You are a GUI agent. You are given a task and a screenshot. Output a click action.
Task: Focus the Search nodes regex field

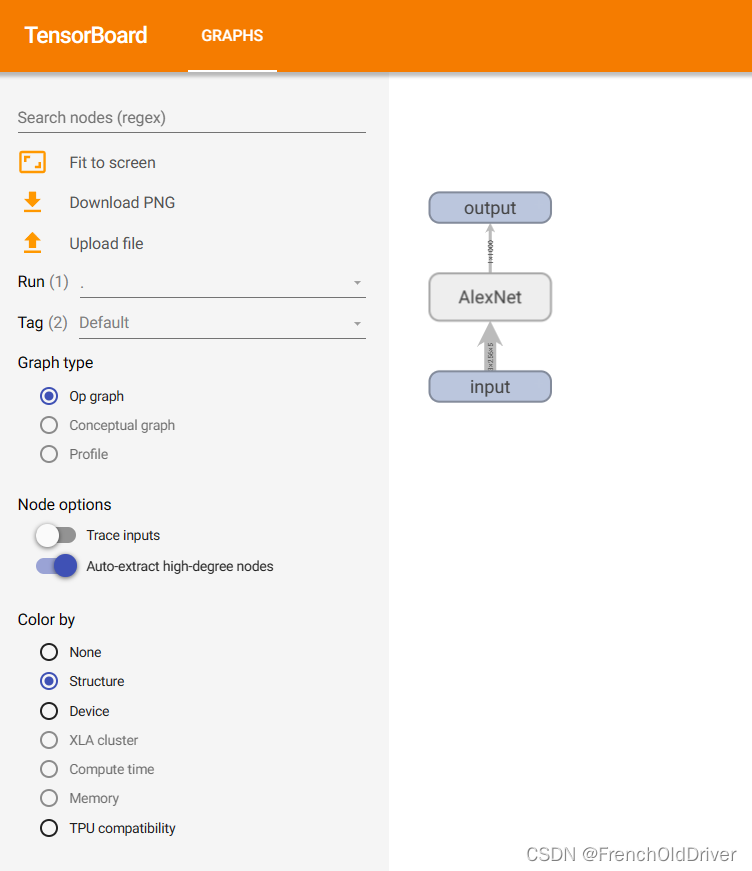[192, 118]
